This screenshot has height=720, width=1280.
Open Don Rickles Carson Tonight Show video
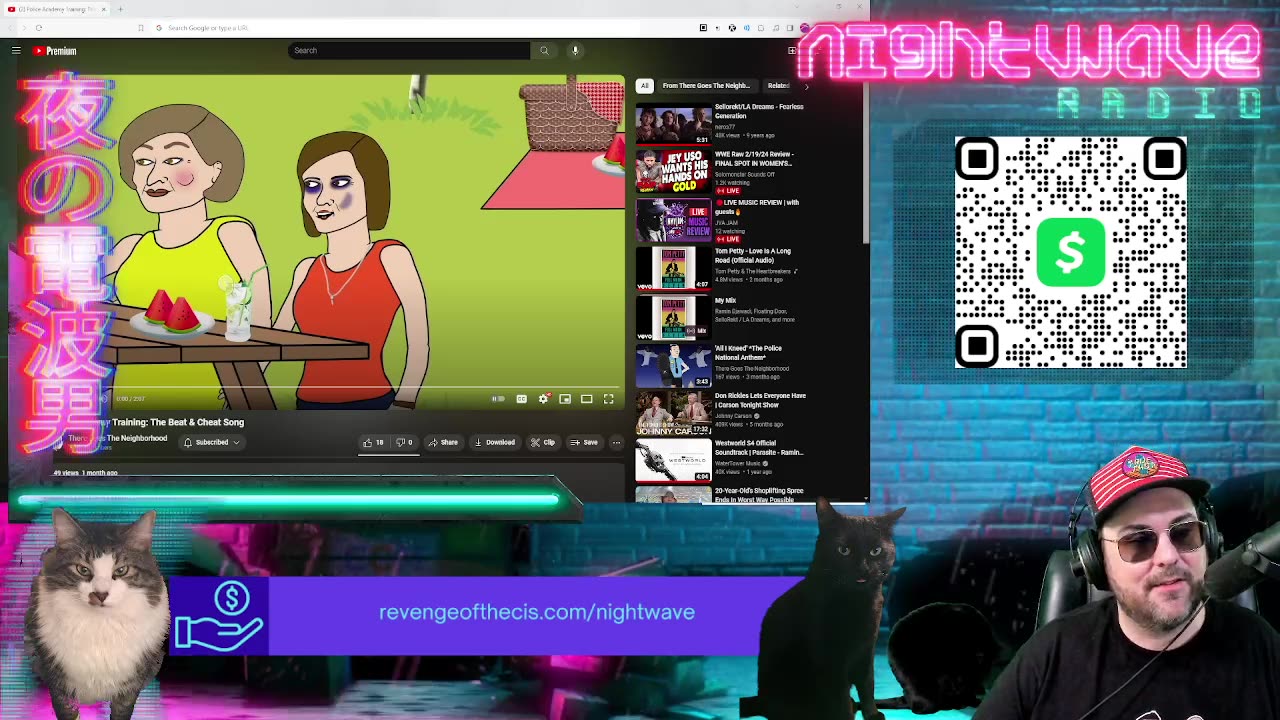[721, 413]
